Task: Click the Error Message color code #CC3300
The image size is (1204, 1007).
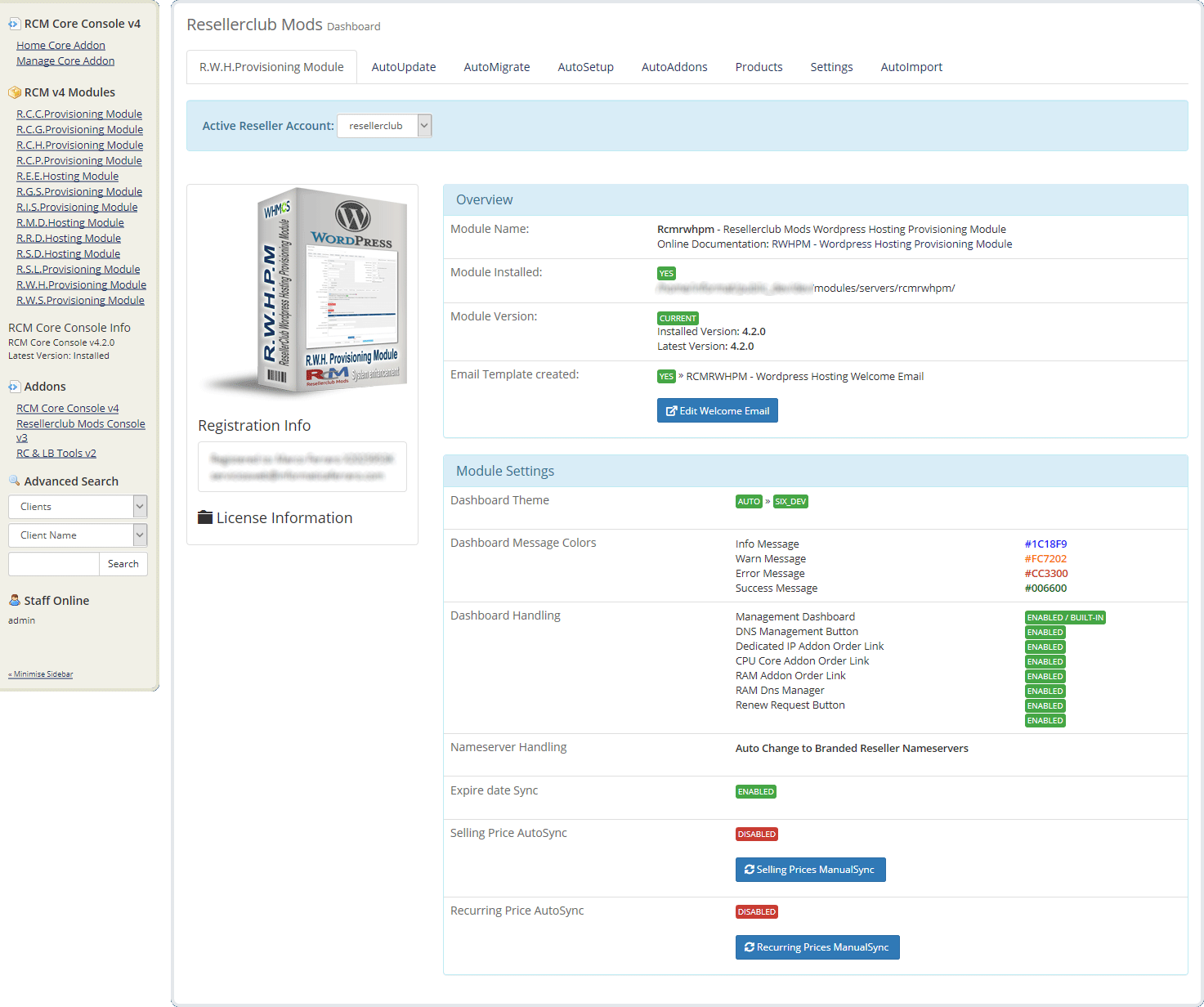Action: pos(1046,574)
